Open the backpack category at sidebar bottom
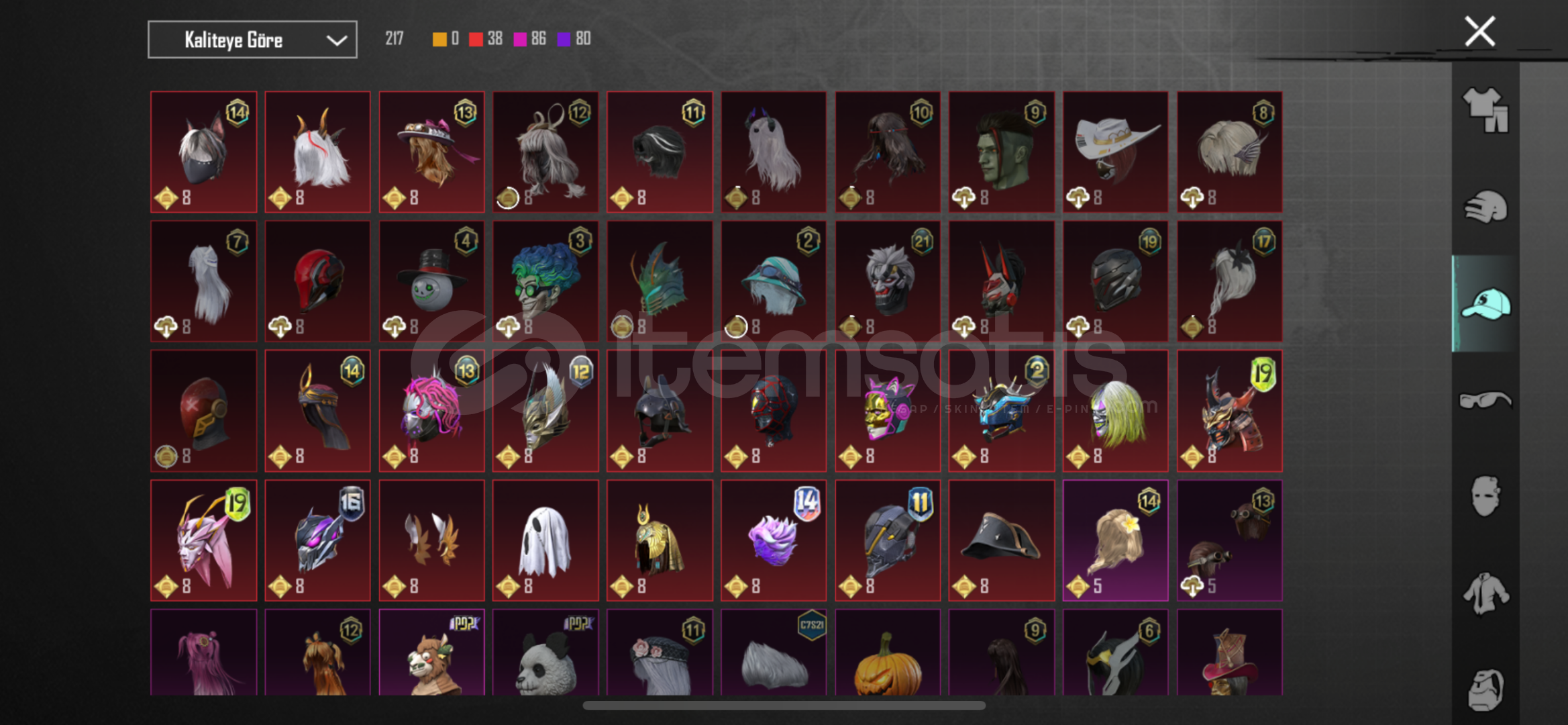 1485,689
